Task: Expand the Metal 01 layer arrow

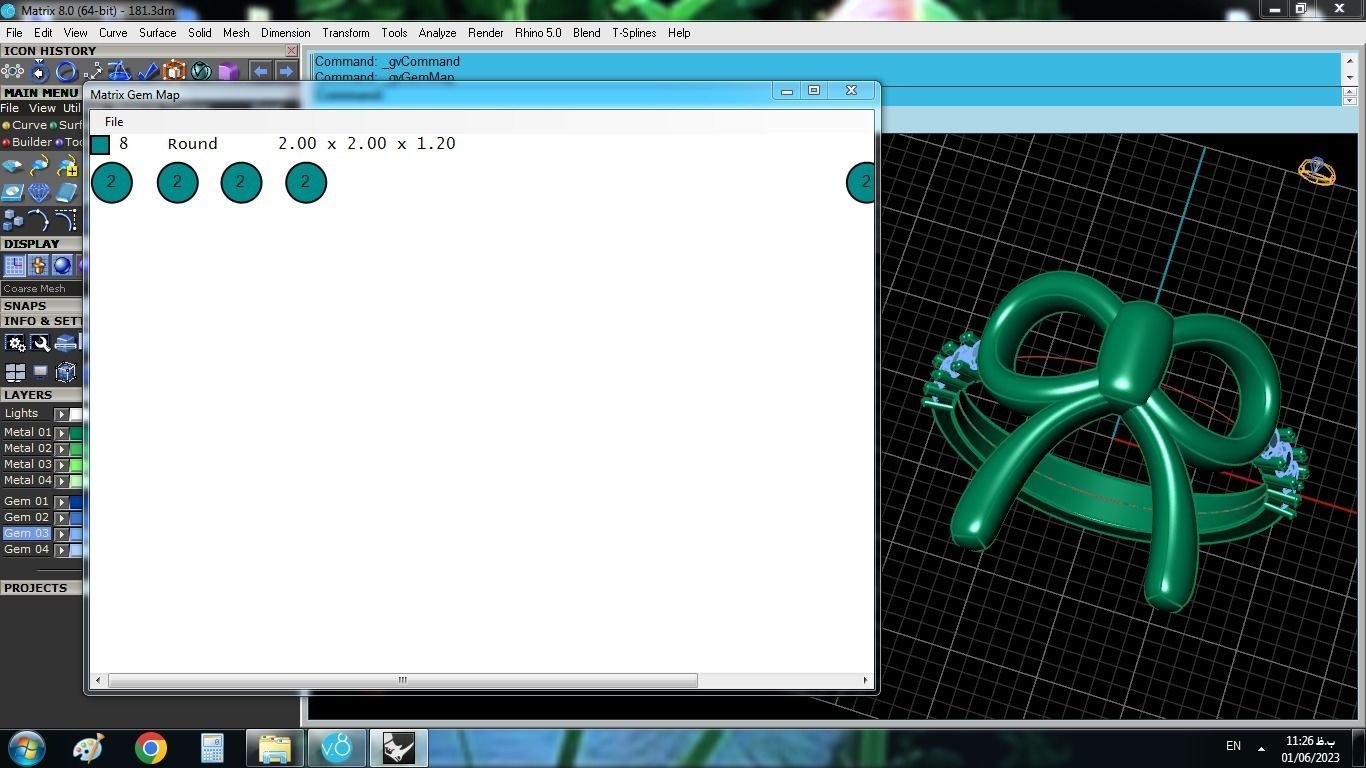Action: pos(61,433)
